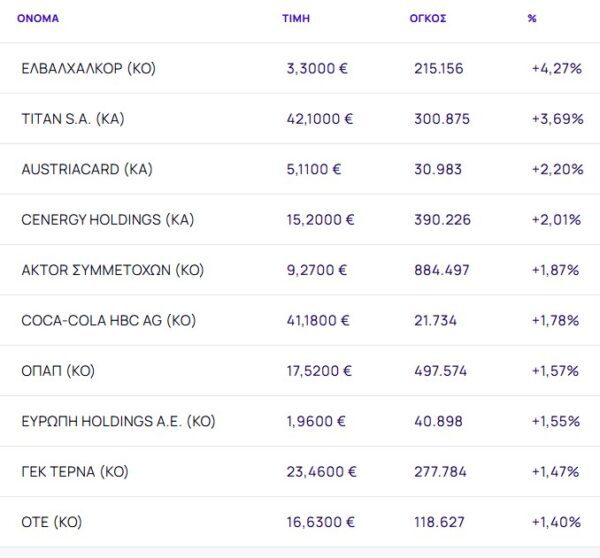Open the COCA-COLA HBC AG (ΚΟ) stock

[107, 321]
